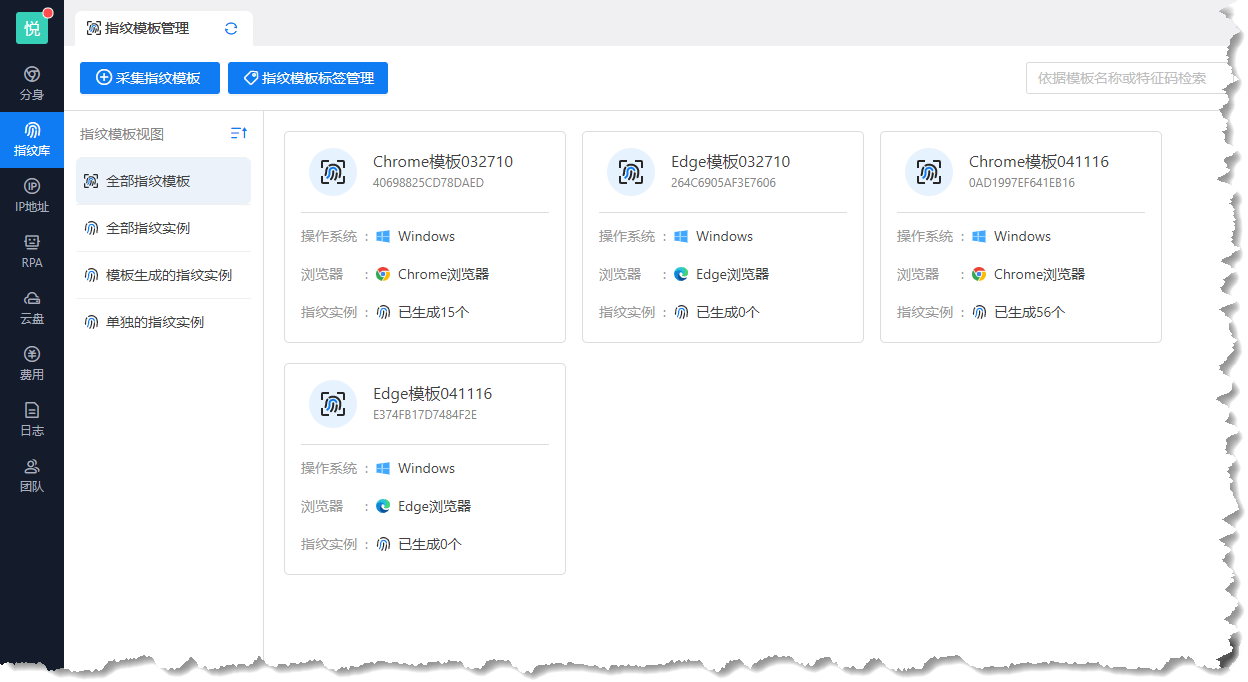The image size is (1248, 682).
Task: Focus the template name search field
Action: tap(1128, 78)
